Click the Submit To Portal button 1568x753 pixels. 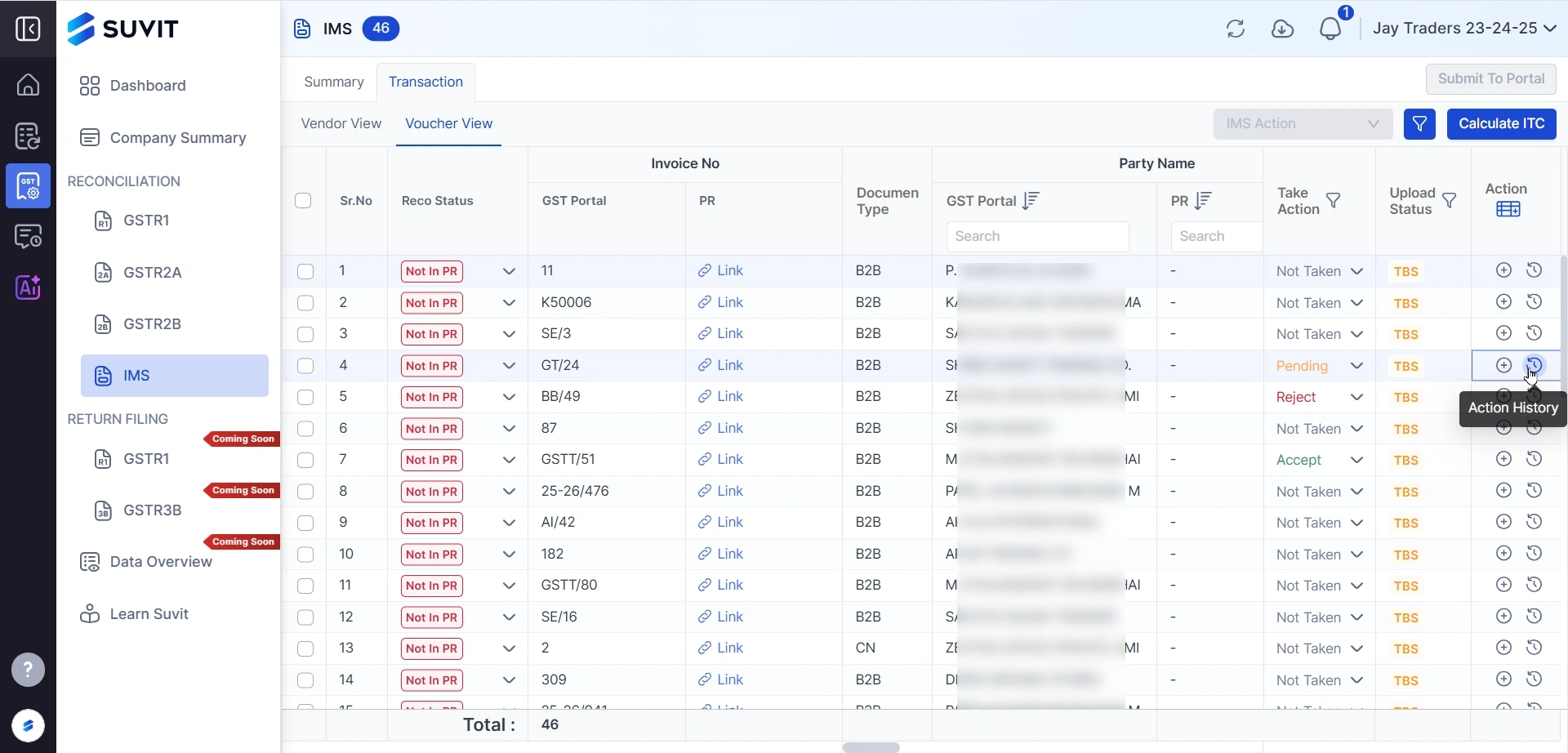(1490, 79)
